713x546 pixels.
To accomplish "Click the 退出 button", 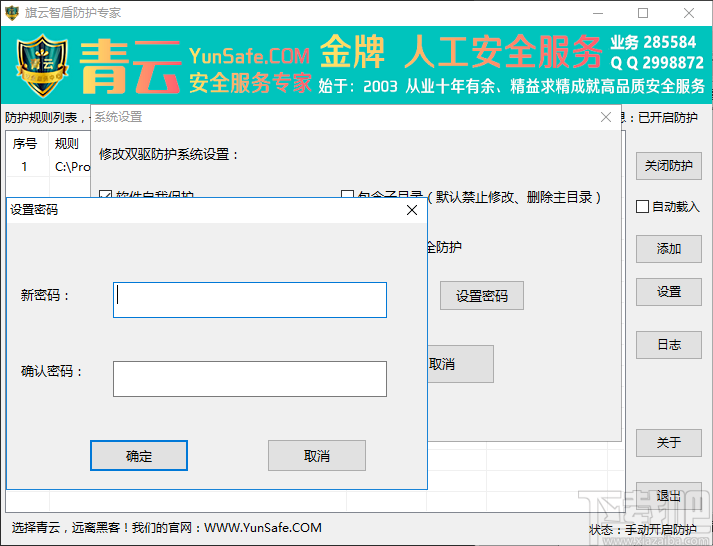I will point(668,496).
